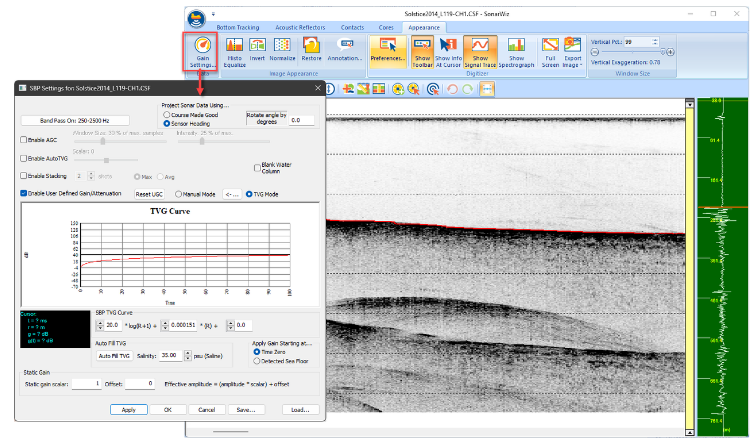Click the Enable Stacking shots spinner arrows
The image size is (750, 439).
pos(91,176)
